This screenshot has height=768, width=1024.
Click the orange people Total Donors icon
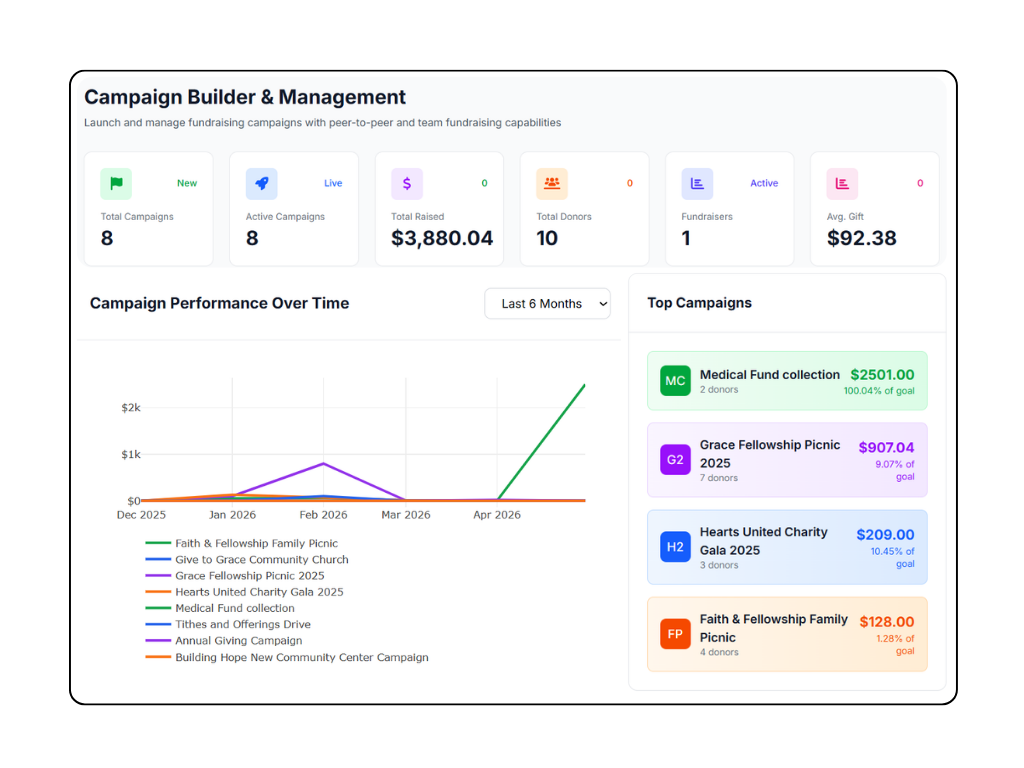(552, 184)
